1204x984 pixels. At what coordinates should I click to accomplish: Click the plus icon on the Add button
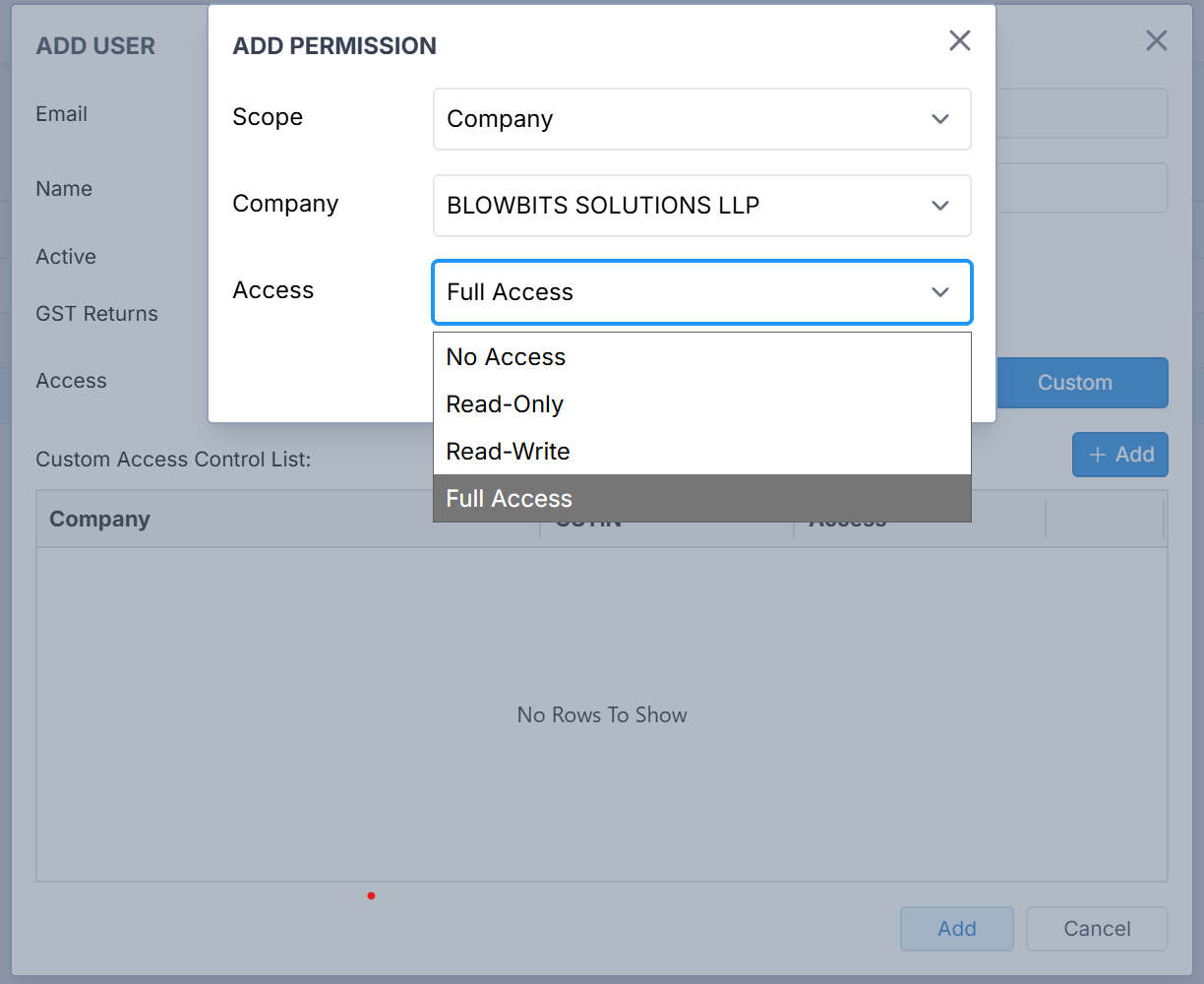(x=1098, y=455)
